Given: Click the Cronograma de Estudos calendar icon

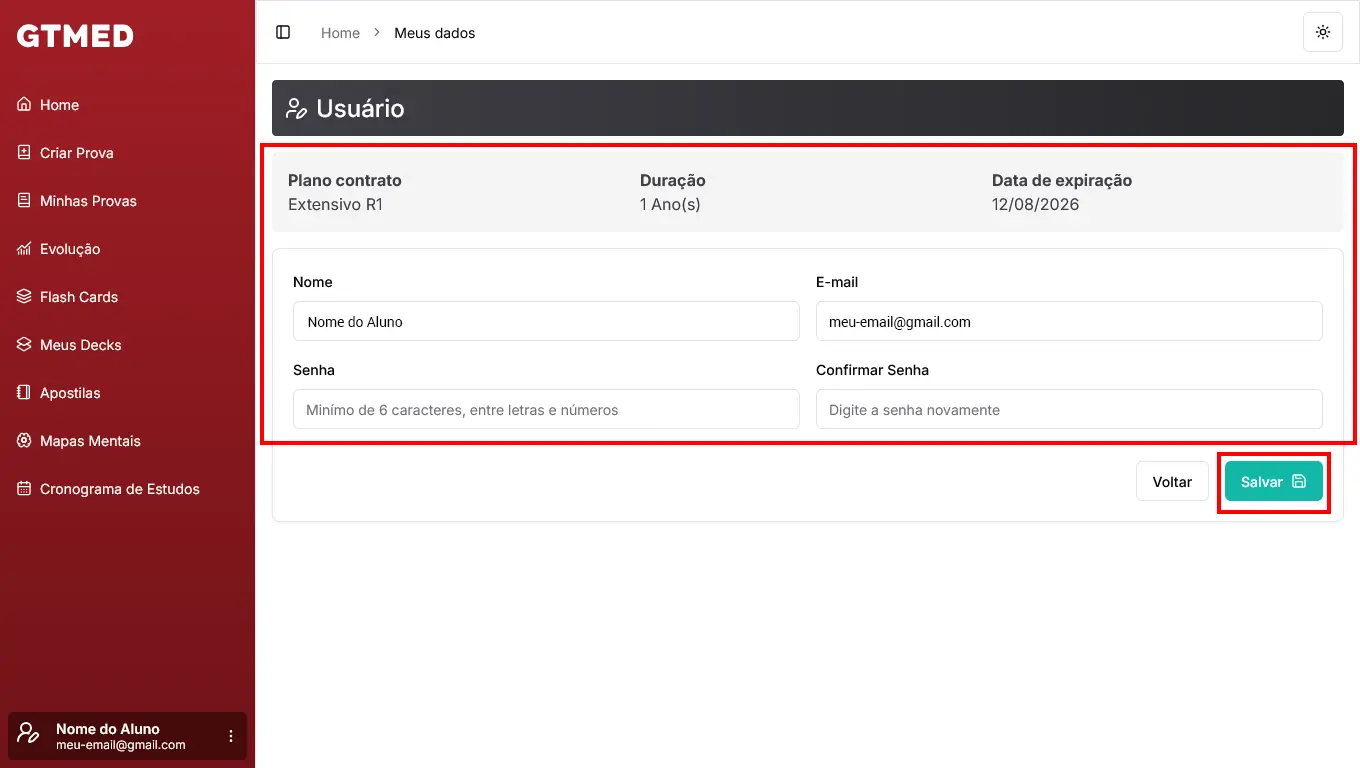Looking at the screenshot, I should click(24, 489).
